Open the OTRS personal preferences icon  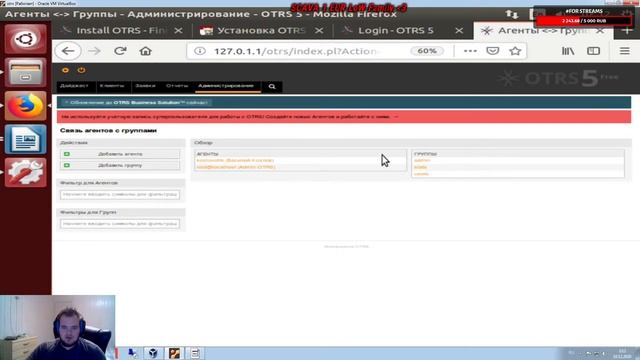pos(65,70)
